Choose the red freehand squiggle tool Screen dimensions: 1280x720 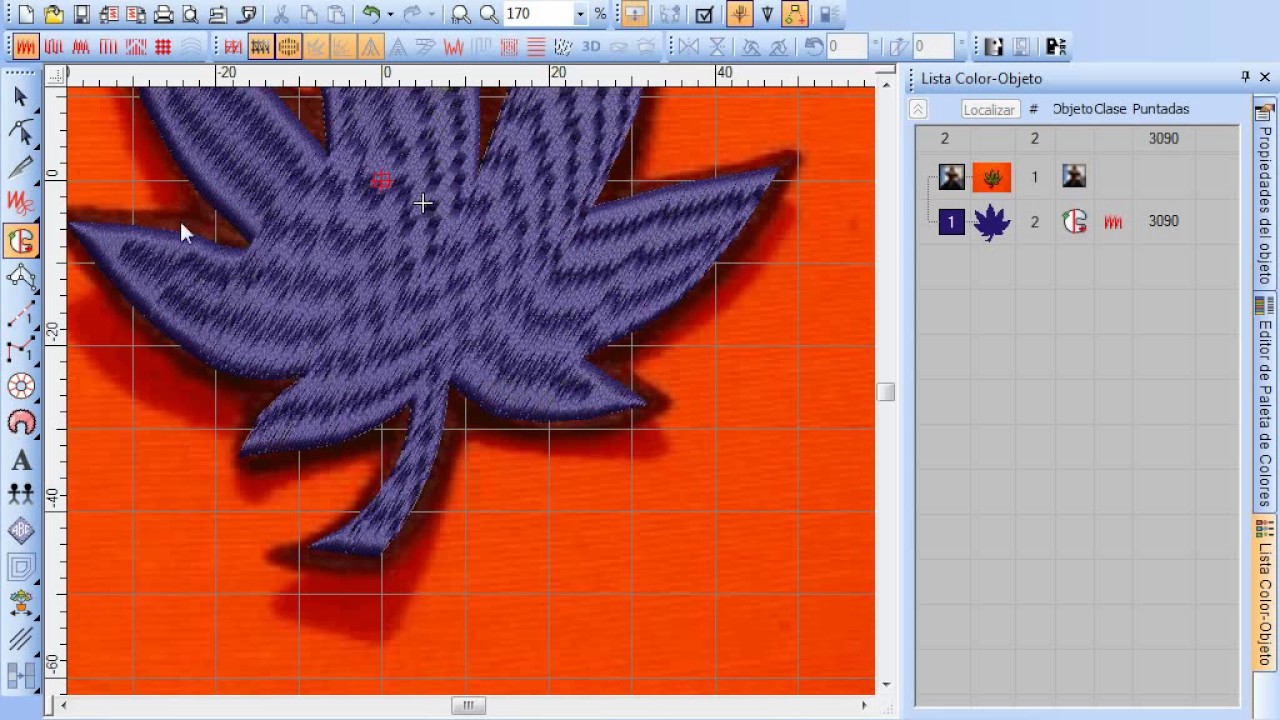click(x=21, y=204)
